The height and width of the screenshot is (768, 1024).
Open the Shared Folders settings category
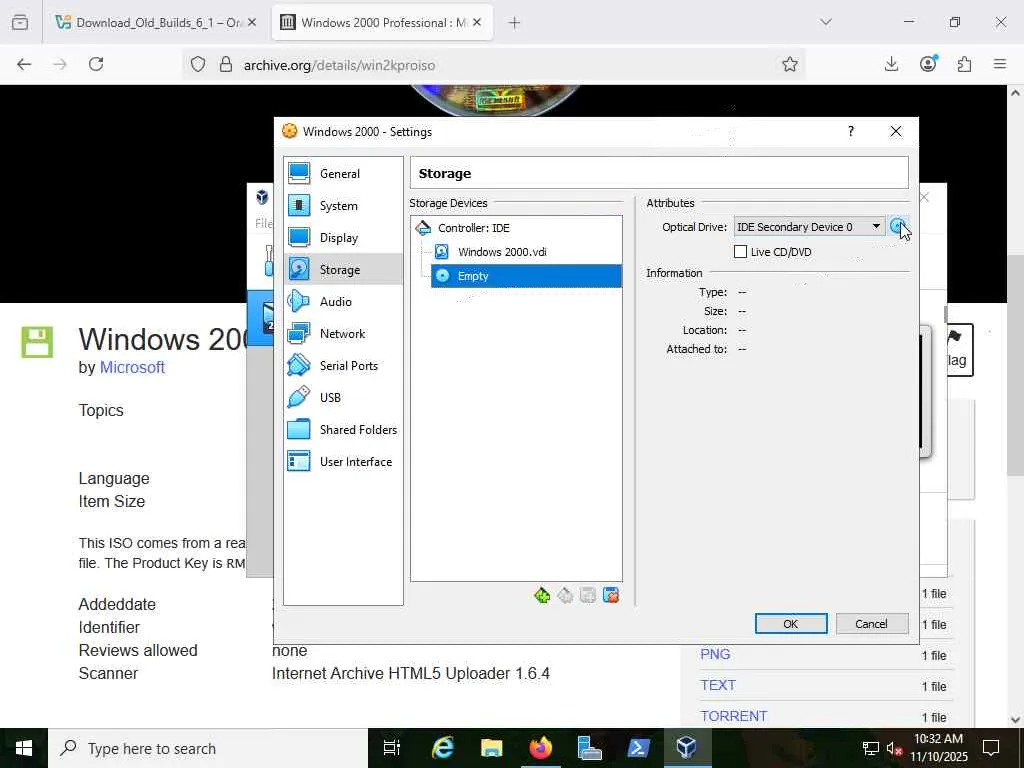tap(343, 430)
